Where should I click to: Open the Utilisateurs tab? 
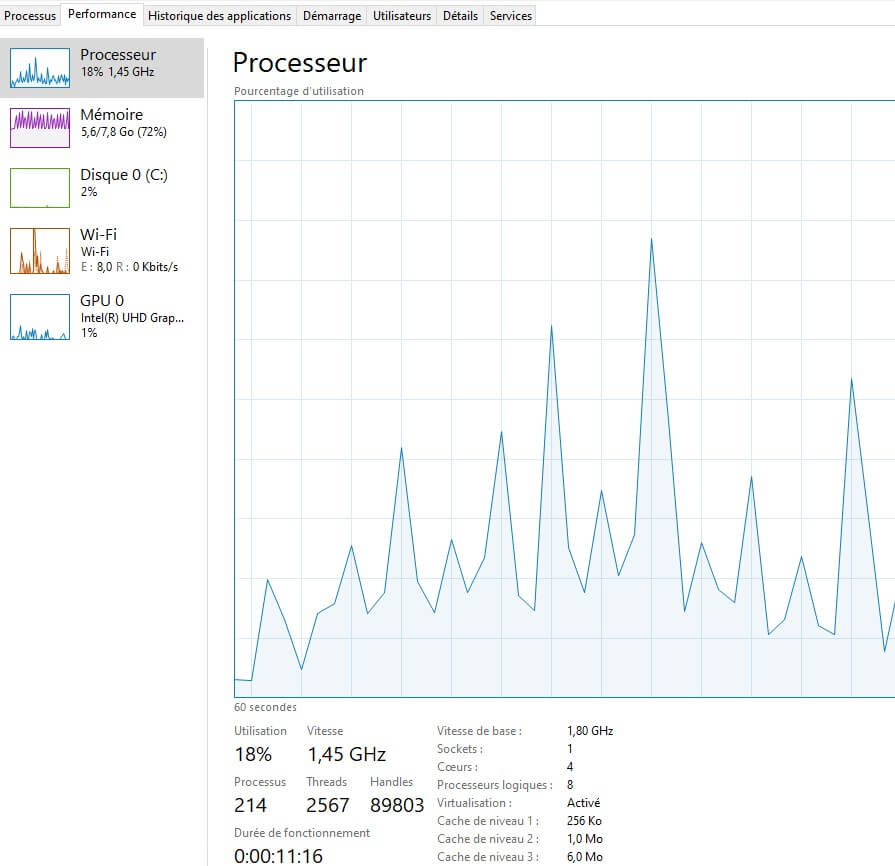point(402,16)
